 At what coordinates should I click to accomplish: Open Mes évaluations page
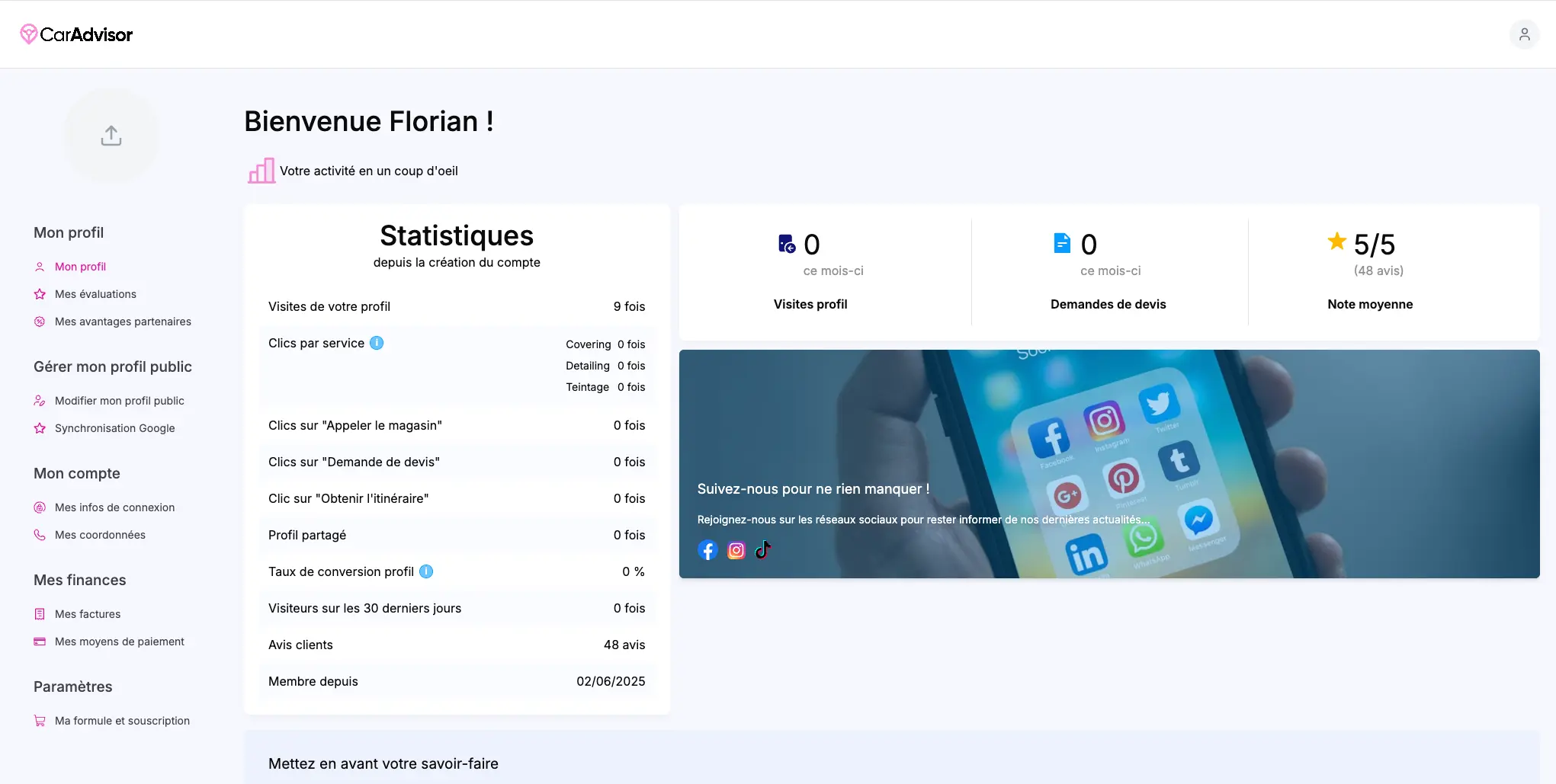tap(95, 294)
